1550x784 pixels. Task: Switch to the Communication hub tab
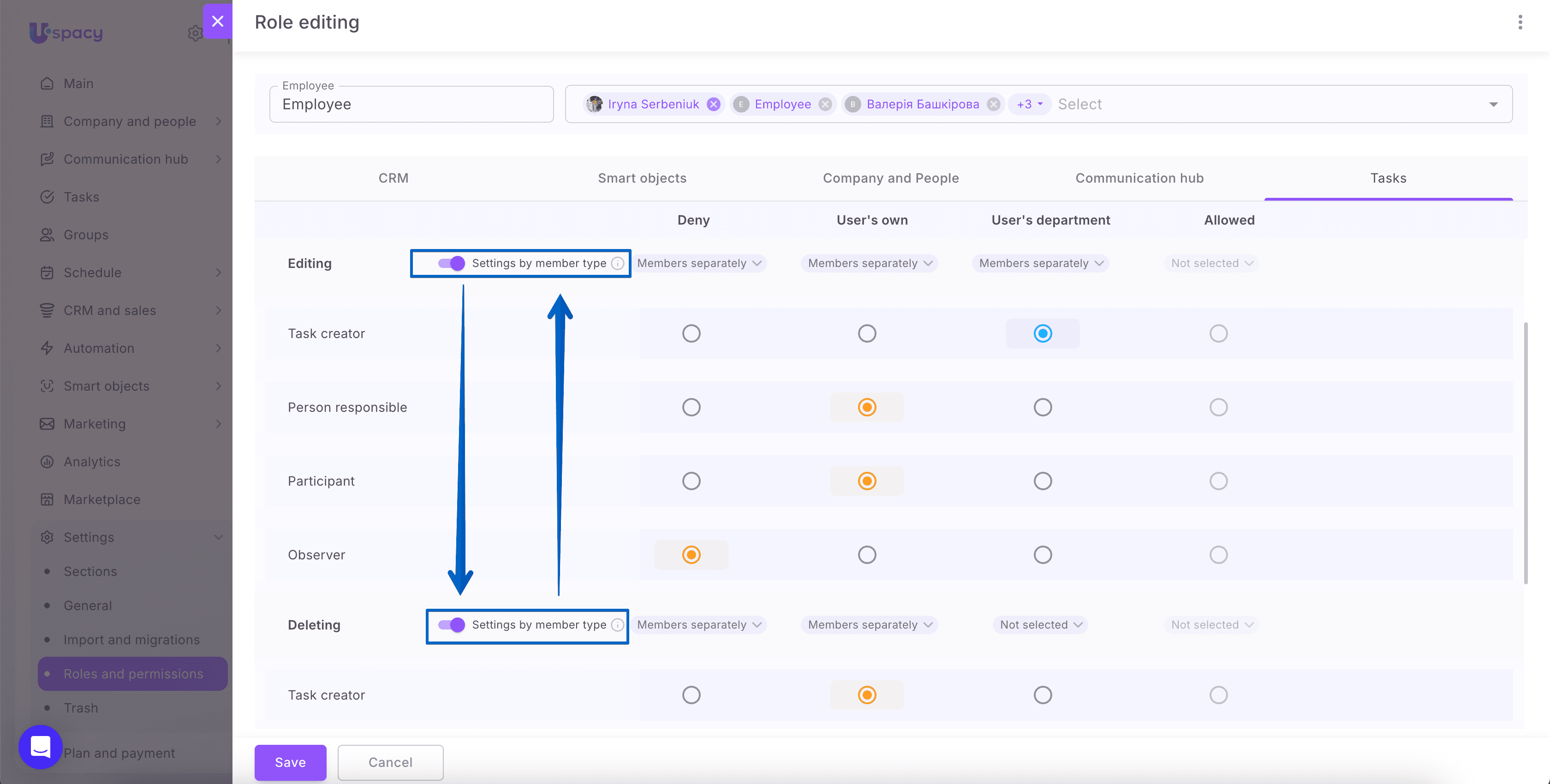tap(1139, 178)
